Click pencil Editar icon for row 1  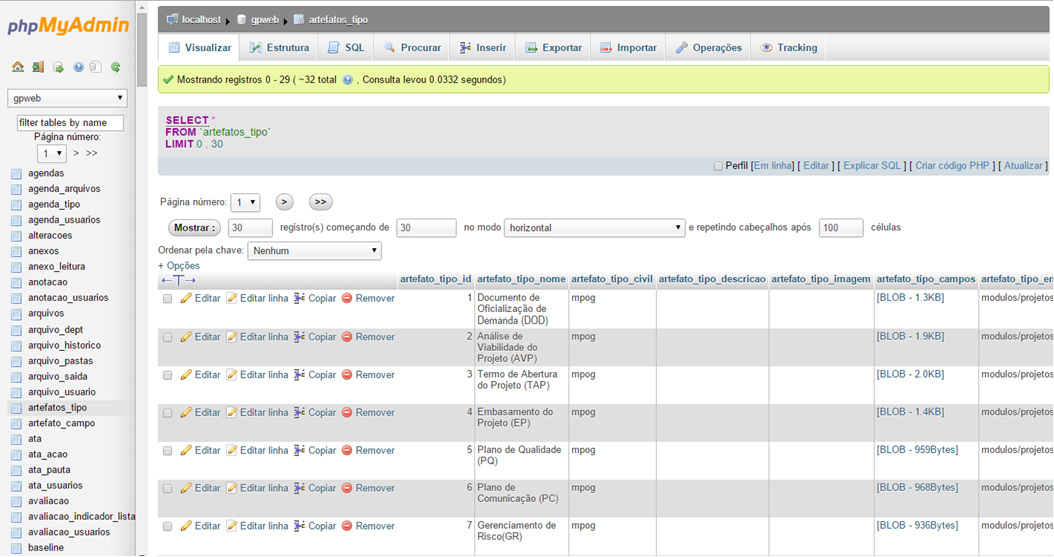click(186, 298)
